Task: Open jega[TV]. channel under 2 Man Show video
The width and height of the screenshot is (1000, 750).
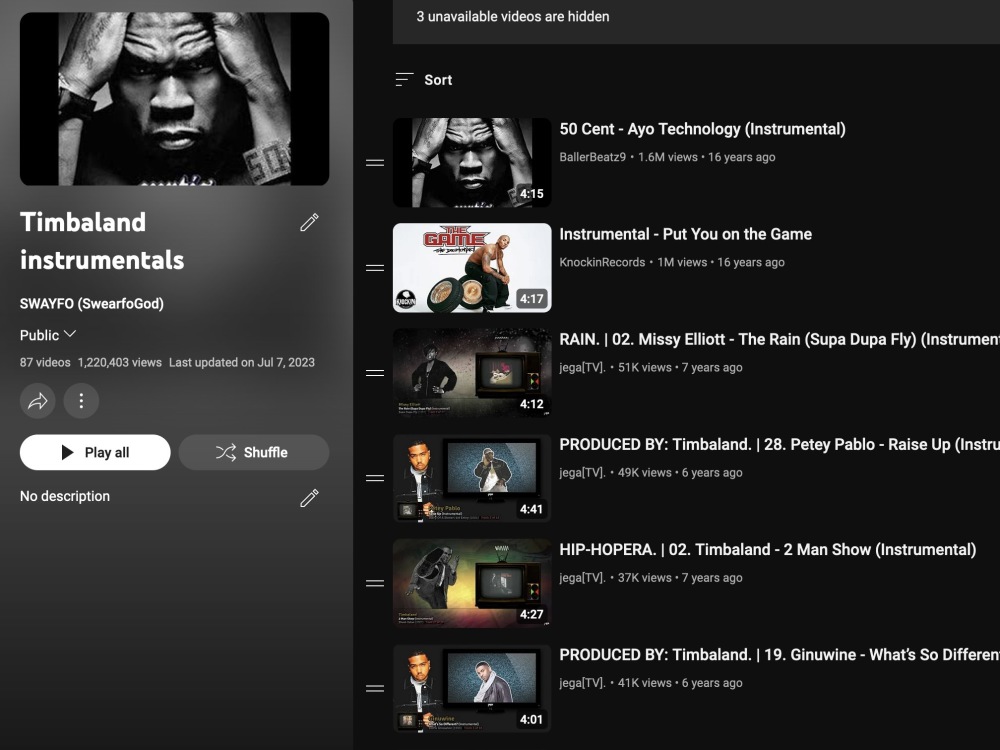Action: point(582,578)
